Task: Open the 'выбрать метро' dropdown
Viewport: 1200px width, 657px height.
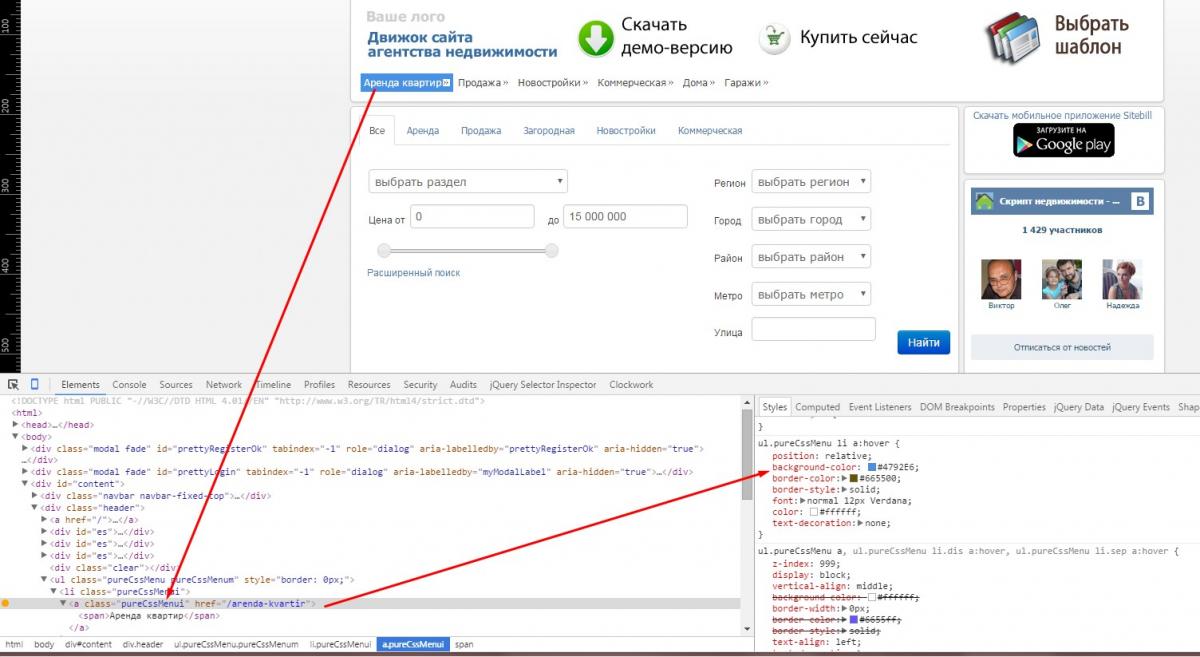Action: [x=811, y=295]
